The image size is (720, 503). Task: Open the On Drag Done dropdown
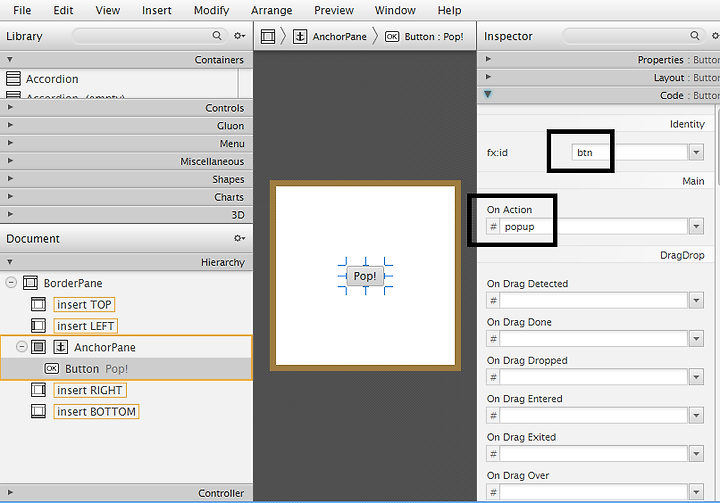[696, 339]
